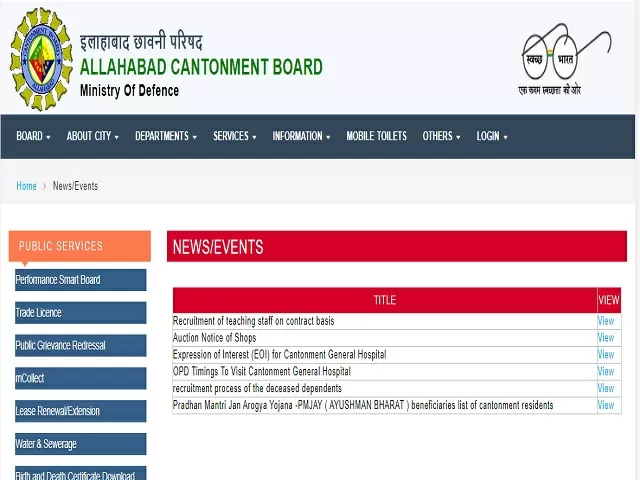Click the Allahabad Cantonment Board emblem logo
Image resolution: width=640 pixels, height=480 pixels.
(41, 59)
